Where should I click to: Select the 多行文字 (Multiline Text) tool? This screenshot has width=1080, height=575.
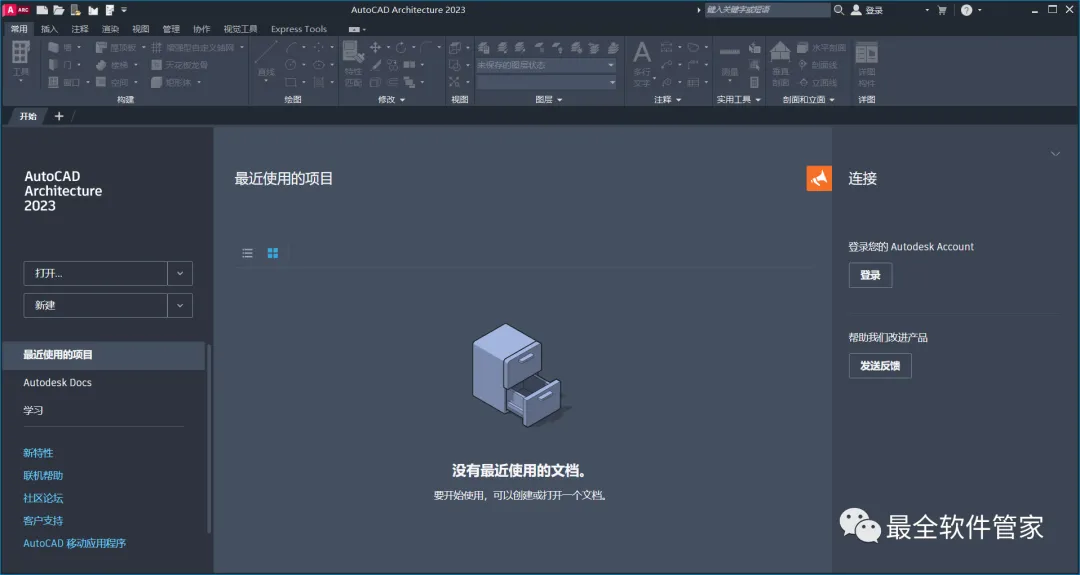click(641, 63)
